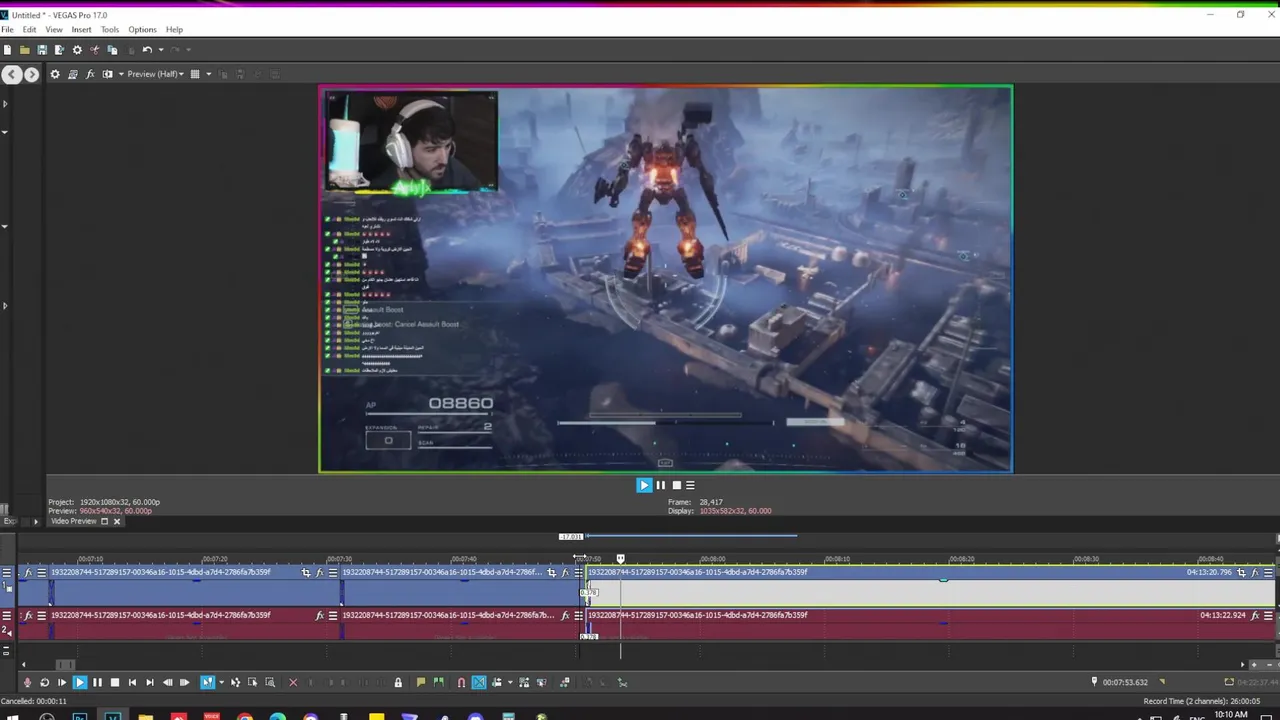Open Project Properties gear in main toolbar
This screenshot has height=720, width=1280.
point(77,50)
